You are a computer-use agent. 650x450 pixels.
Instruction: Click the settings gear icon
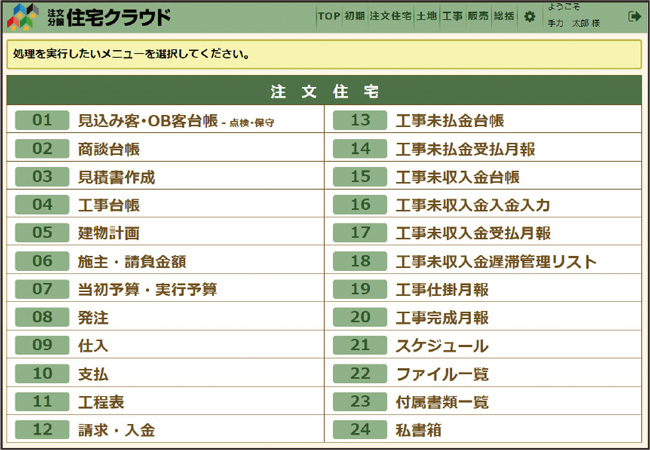click(530, 16)
